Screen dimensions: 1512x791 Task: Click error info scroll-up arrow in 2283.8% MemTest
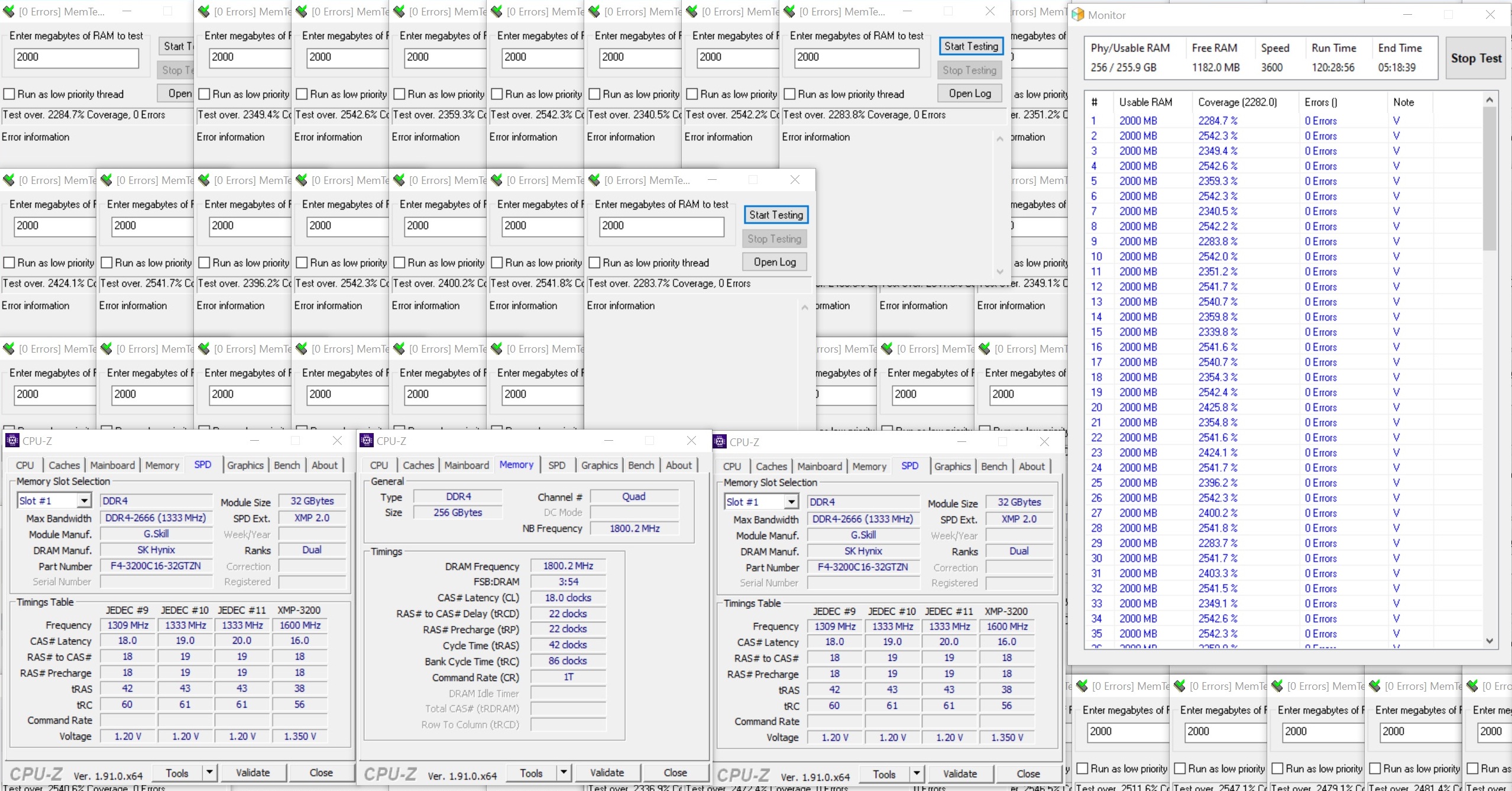click(x=1000, y=138)
